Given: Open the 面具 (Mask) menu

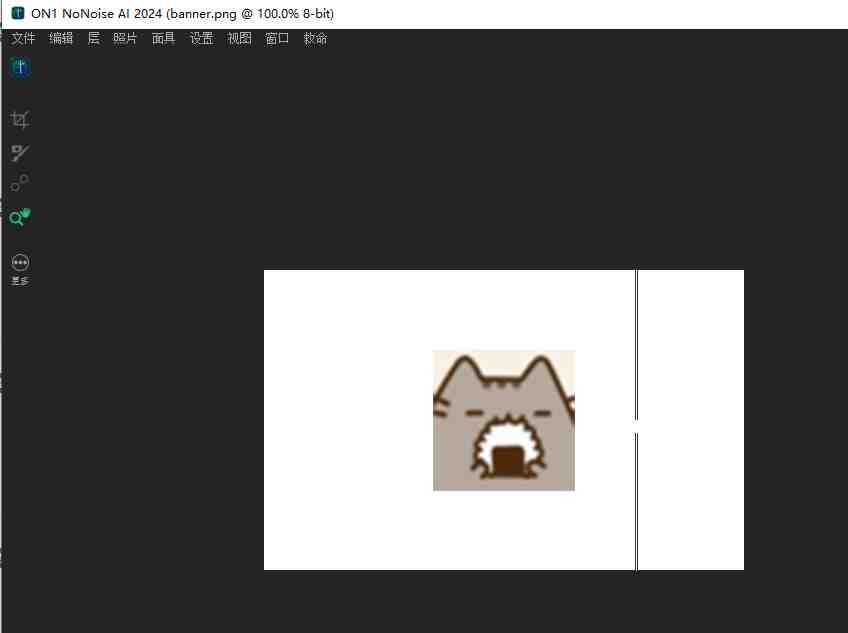Looking at the screenshot, I should (x=163, y=39).
